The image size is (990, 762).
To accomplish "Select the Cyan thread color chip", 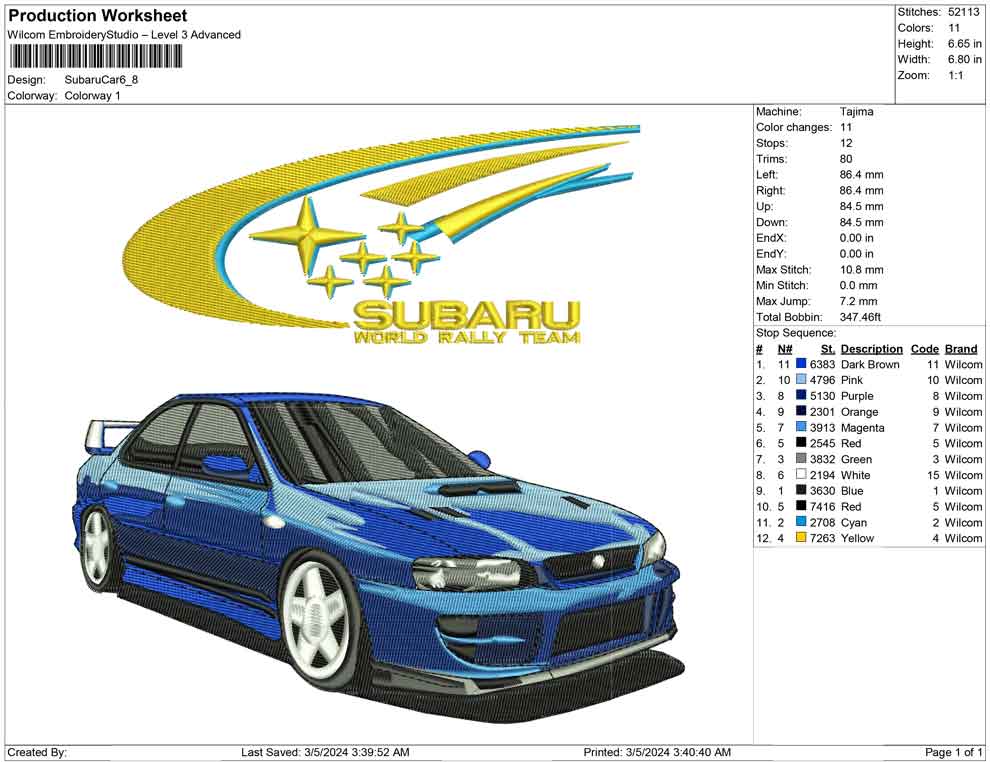I will tap(799, 522).
